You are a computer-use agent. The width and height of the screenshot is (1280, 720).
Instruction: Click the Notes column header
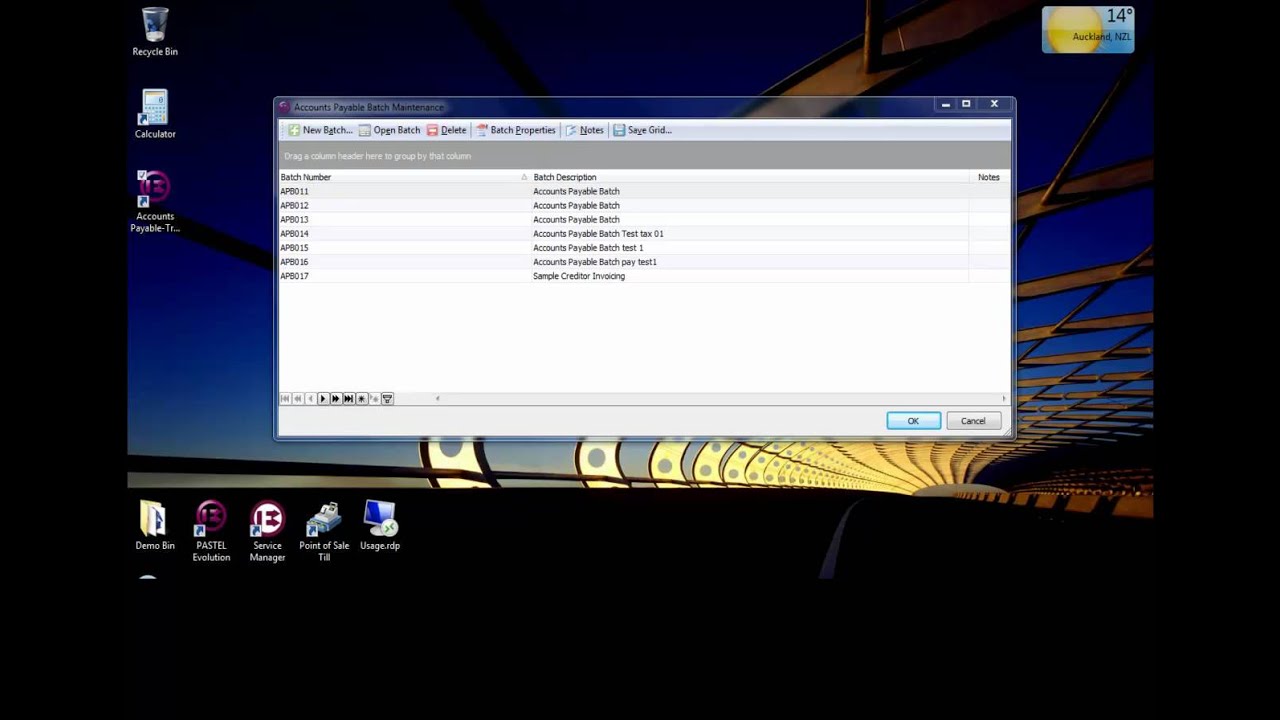click(x=989, y=177)
